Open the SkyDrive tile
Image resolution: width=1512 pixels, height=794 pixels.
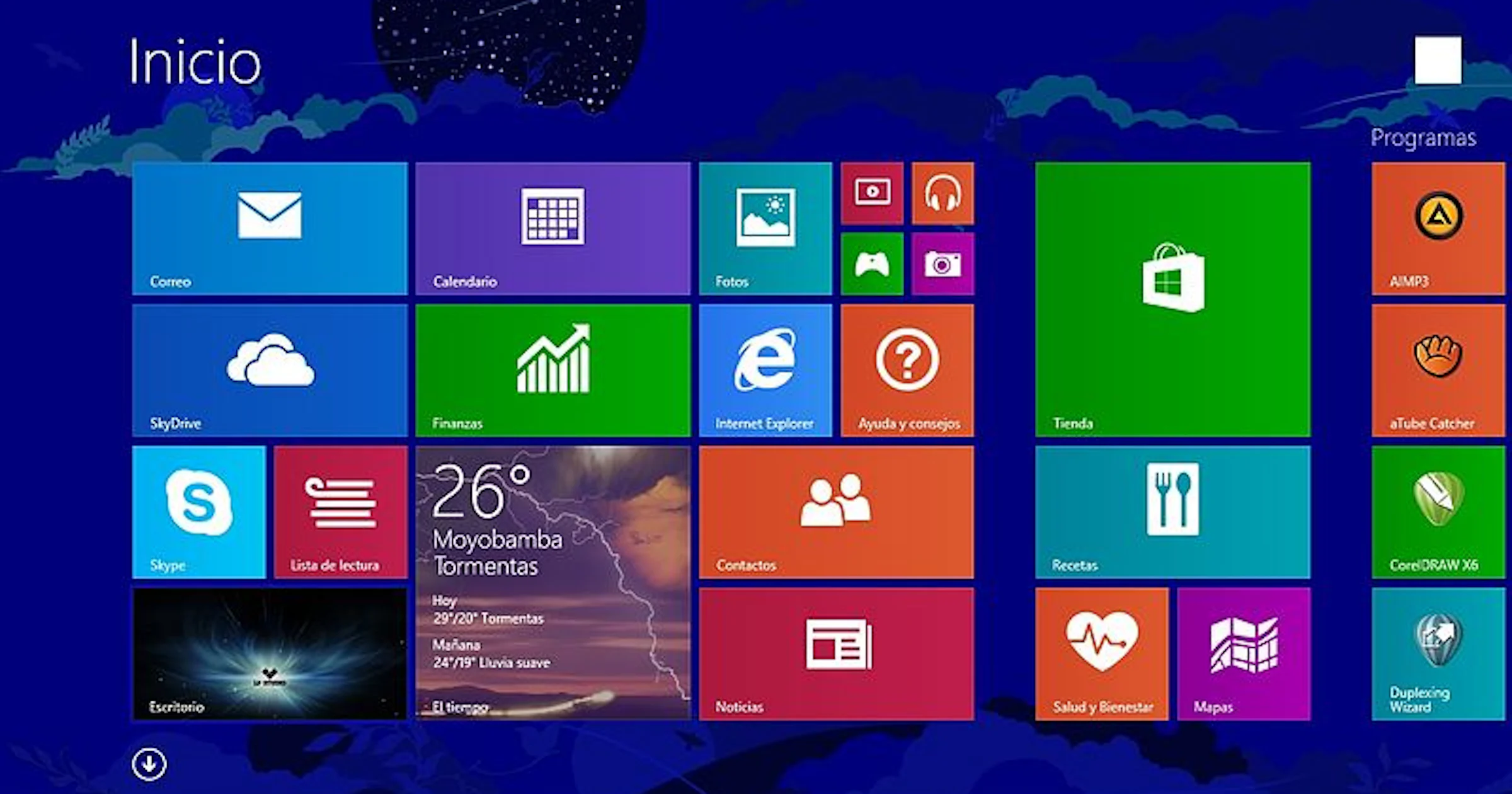(x=270, y=371)
